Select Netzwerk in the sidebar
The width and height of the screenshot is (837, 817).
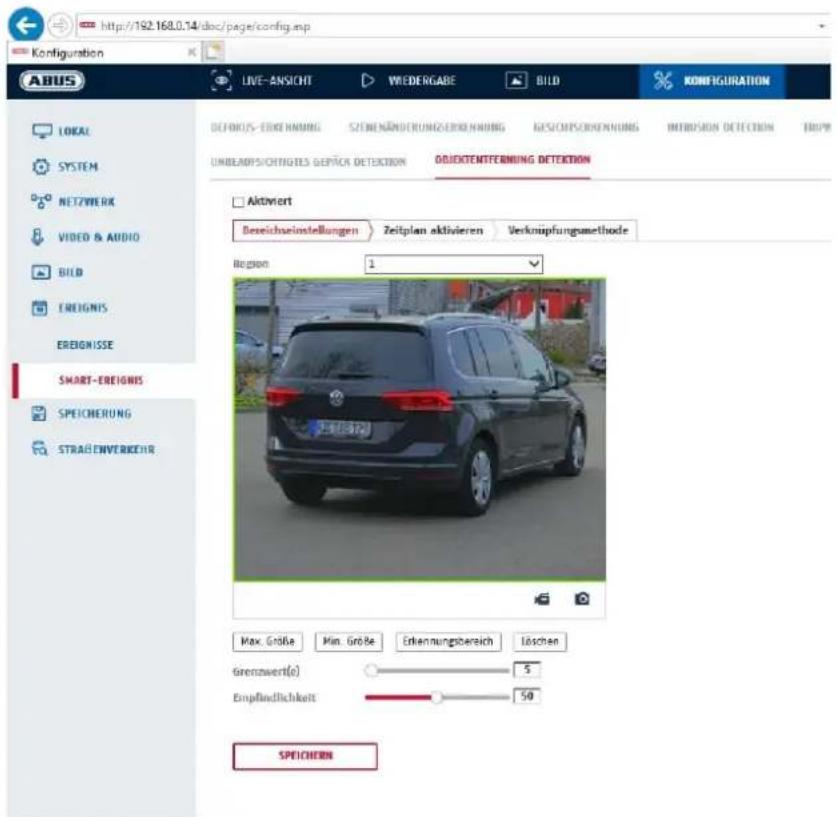86,202
